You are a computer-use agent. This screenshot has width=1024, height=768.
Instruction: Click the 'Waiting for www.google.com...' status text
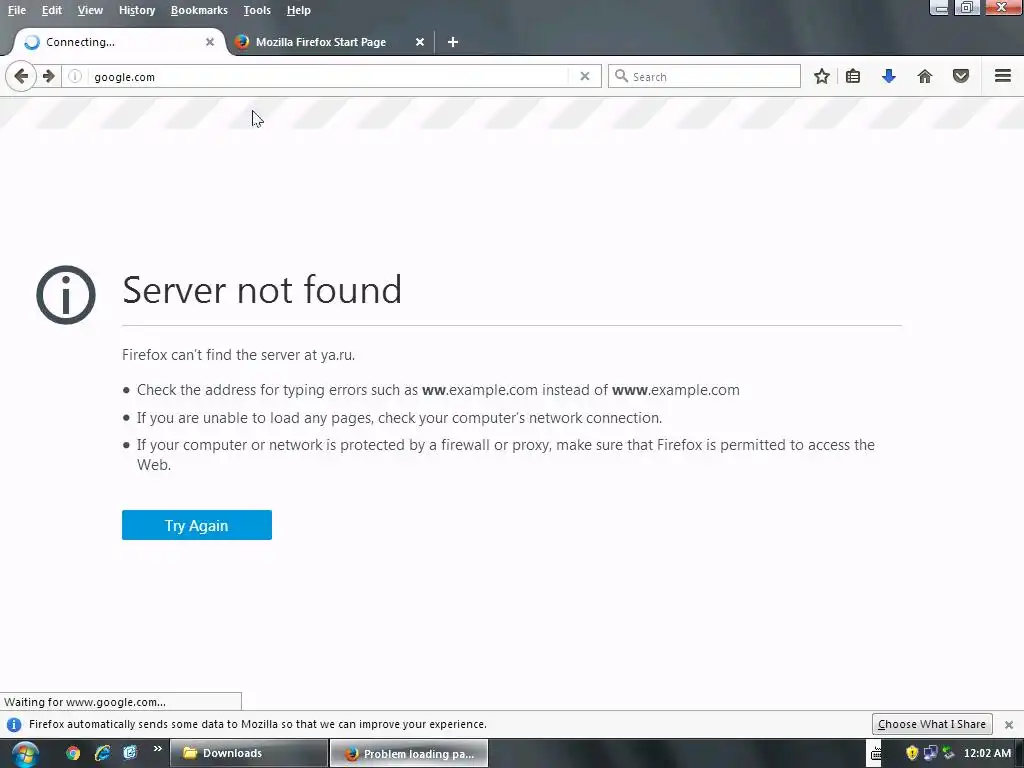(x=85, y=702)
